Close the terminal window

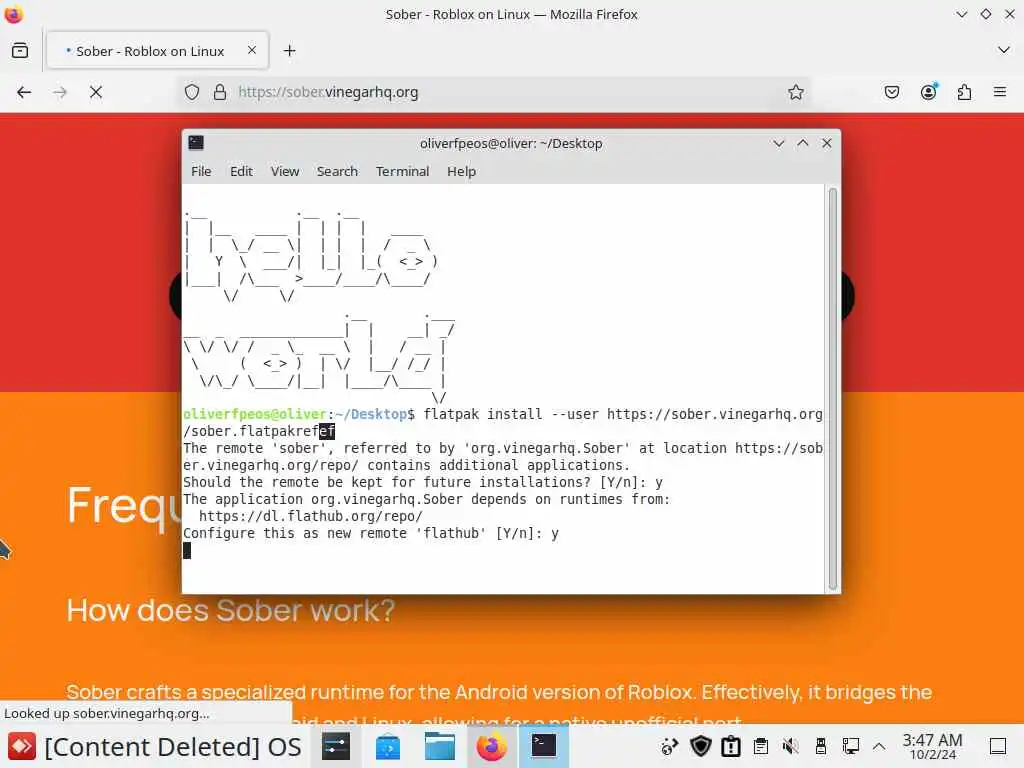coord(827,143)
